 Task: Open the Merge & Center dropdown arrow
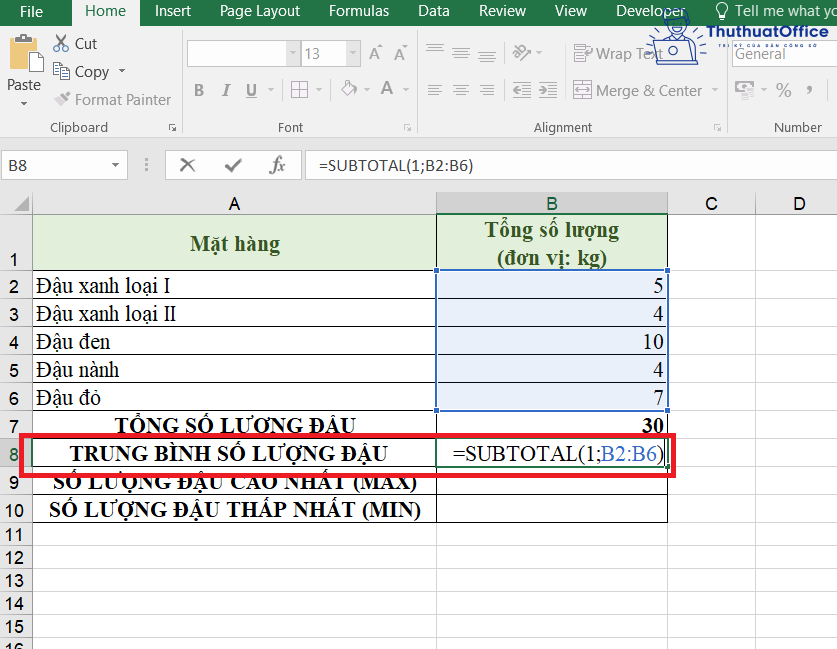pos(716,90)
